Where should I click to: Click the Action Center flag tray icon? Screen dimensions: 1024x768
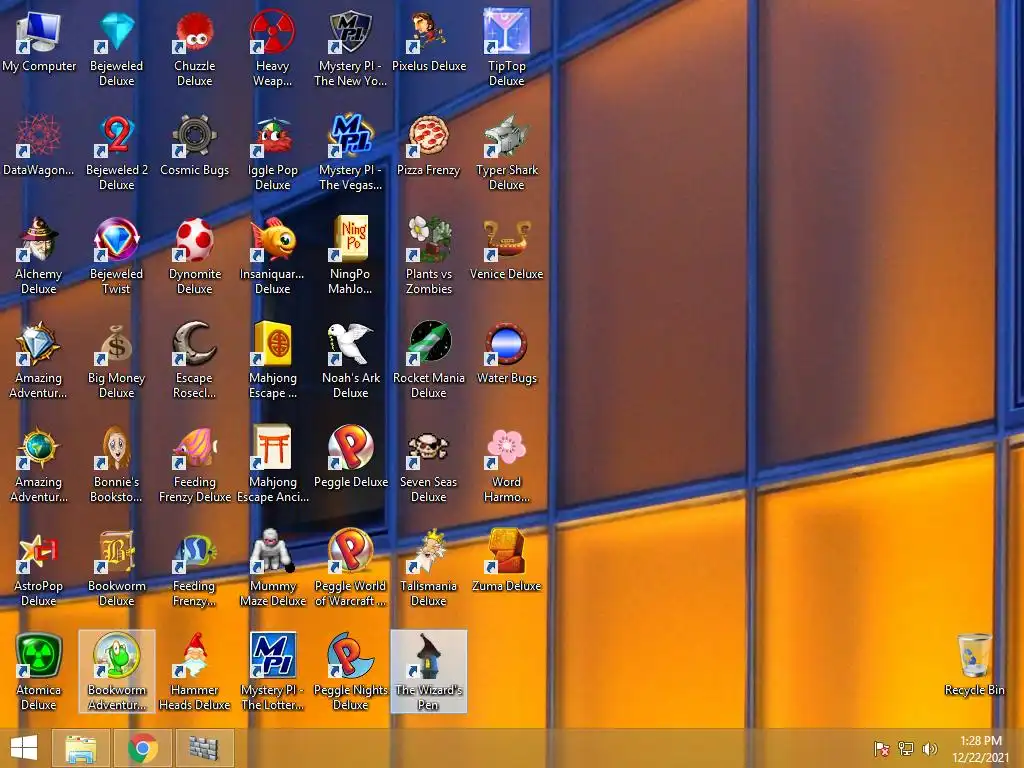[x=882, y=749]
